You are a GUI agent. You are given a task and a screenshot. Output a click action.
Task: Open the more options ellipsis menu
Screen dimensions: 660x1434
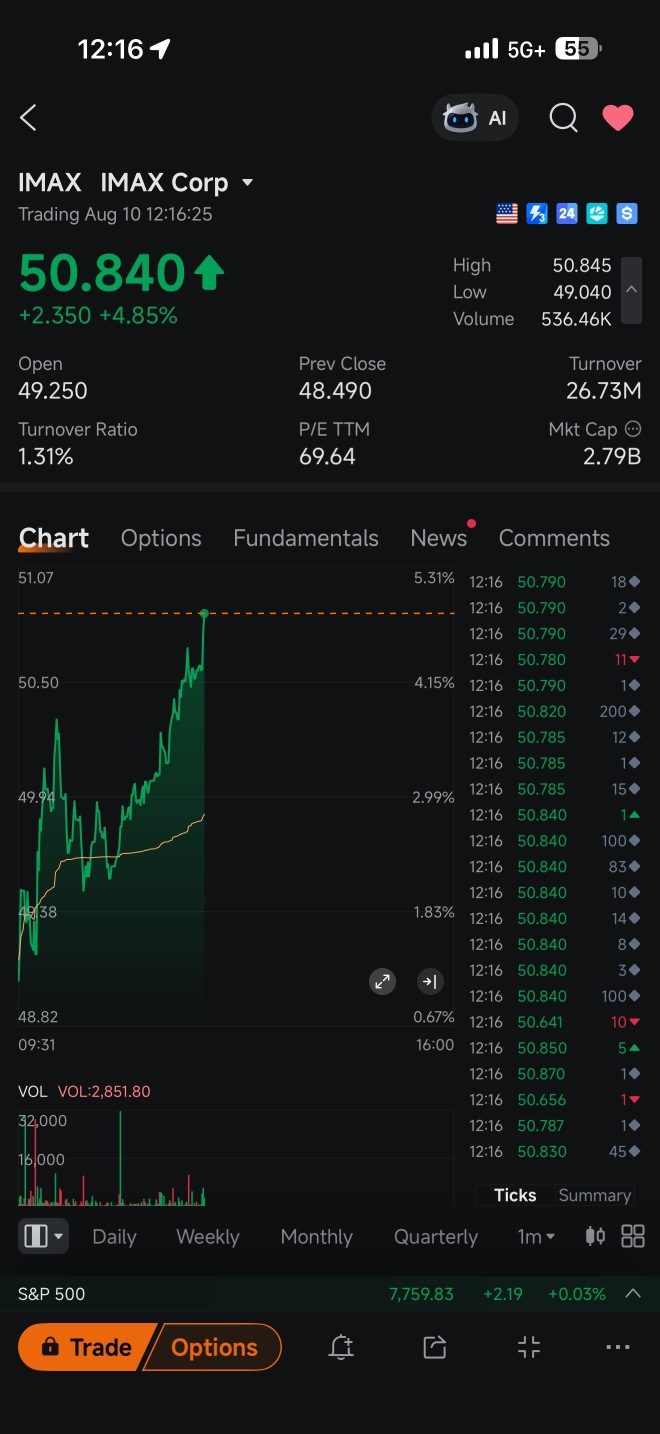[619, 1348]
